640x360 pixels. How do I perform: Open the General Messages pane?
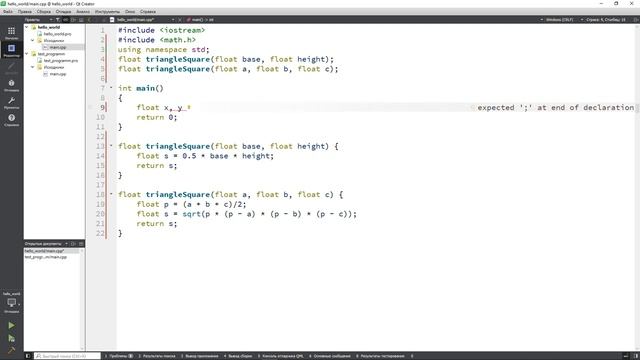click(x=330, y=356)
